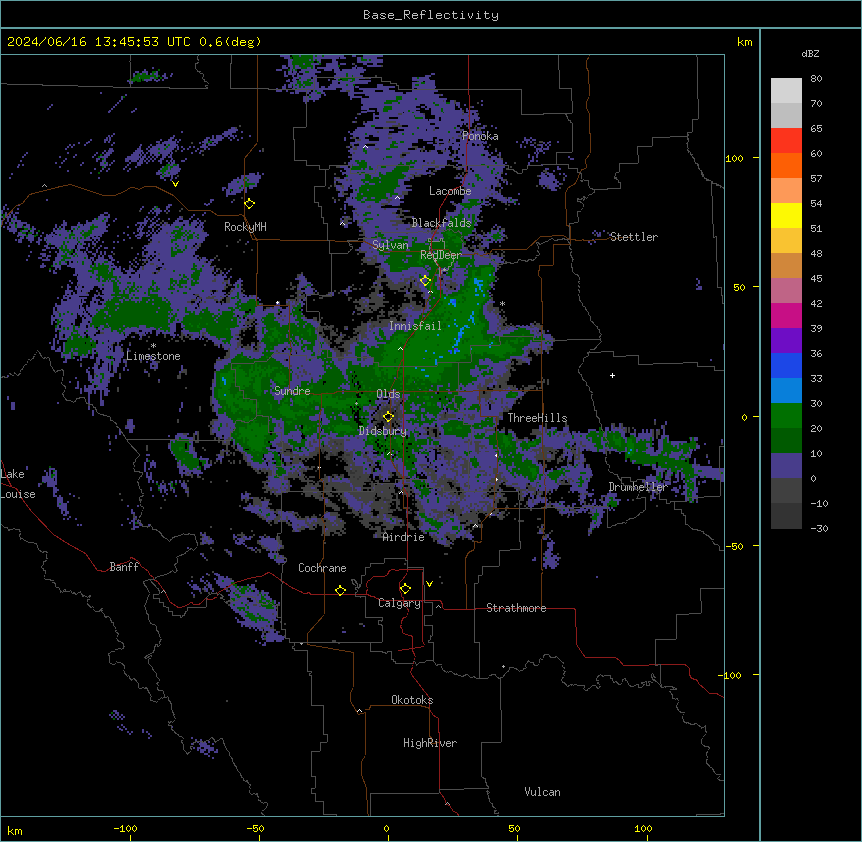Pick the bright yellow swatch in dBZ legend
The width and height of the screenshot is (862, 842).
pyautogui.click(x=786, y=215)
